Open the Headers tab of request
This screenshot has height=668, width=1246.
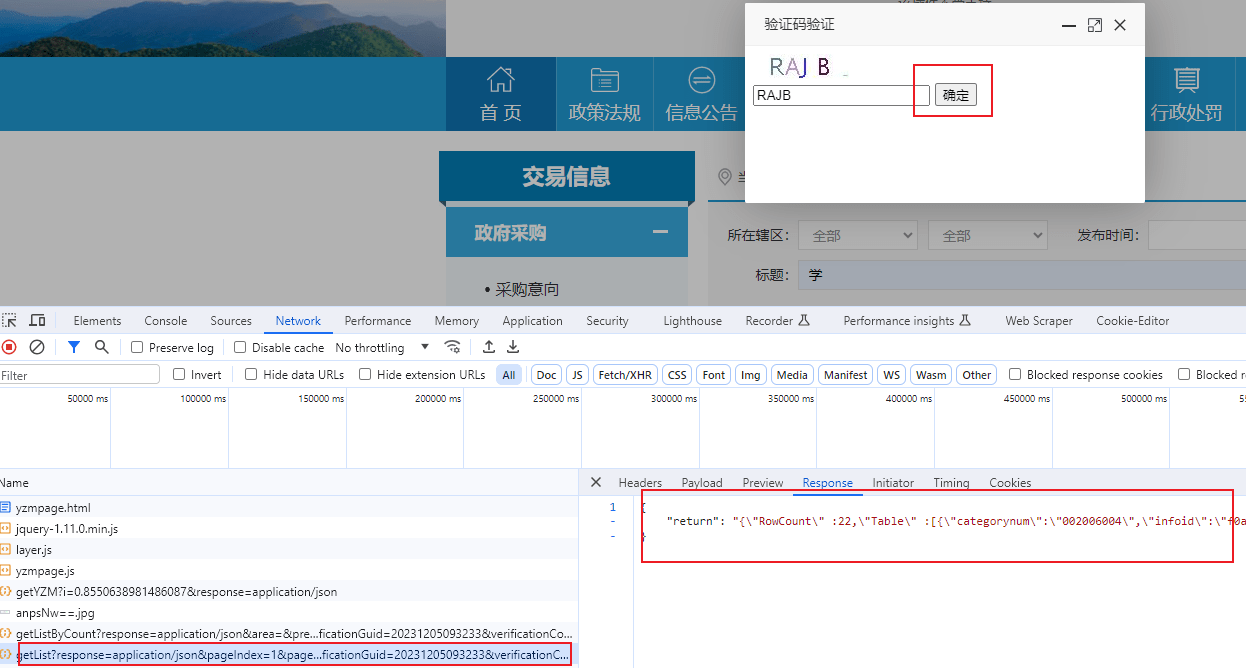640,483
